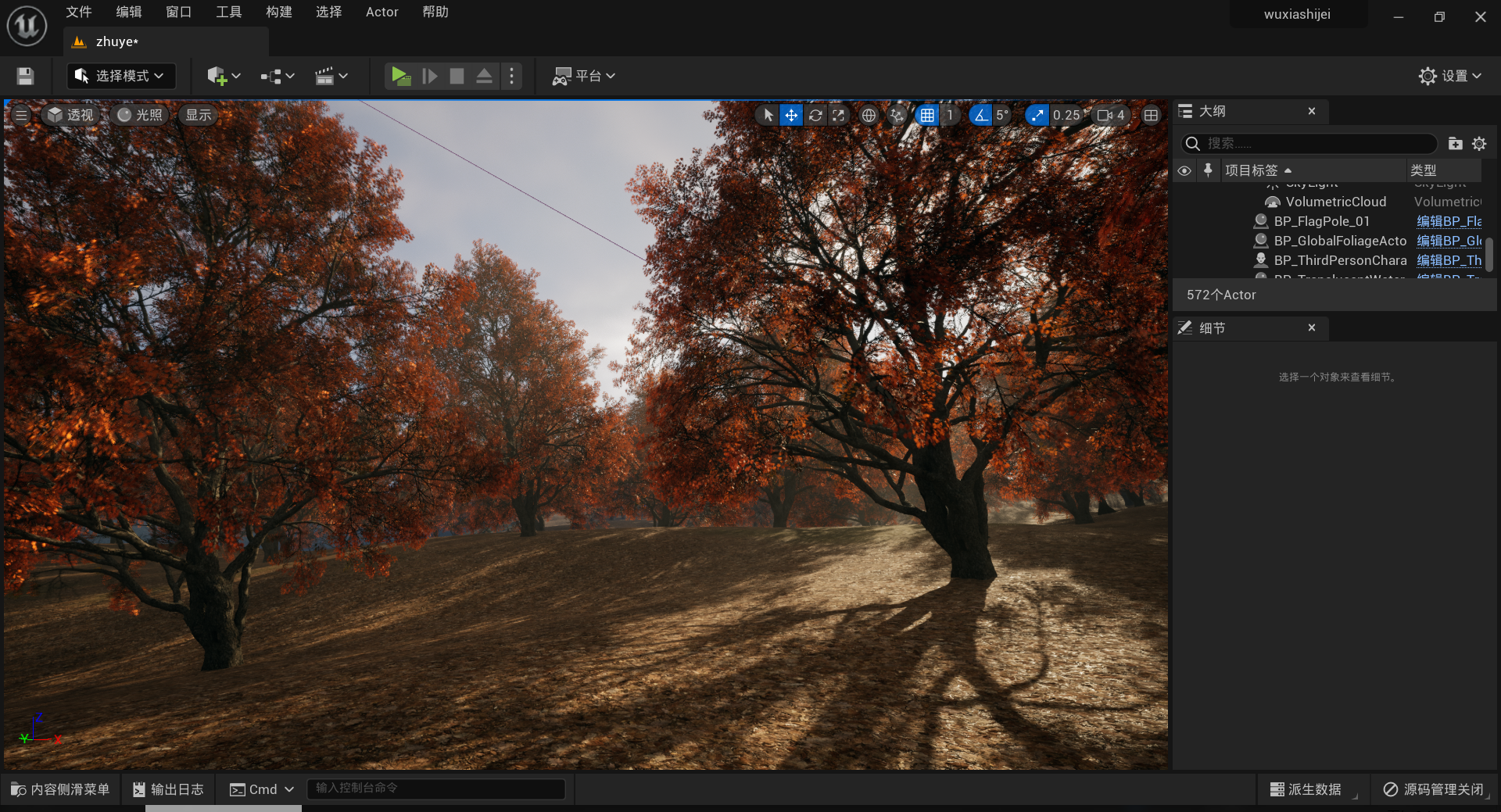This screenshot has width=1501, height=812.
Task: Select BP_ThirdPersonCharacter in the outliner
Action: (1340, 260)
